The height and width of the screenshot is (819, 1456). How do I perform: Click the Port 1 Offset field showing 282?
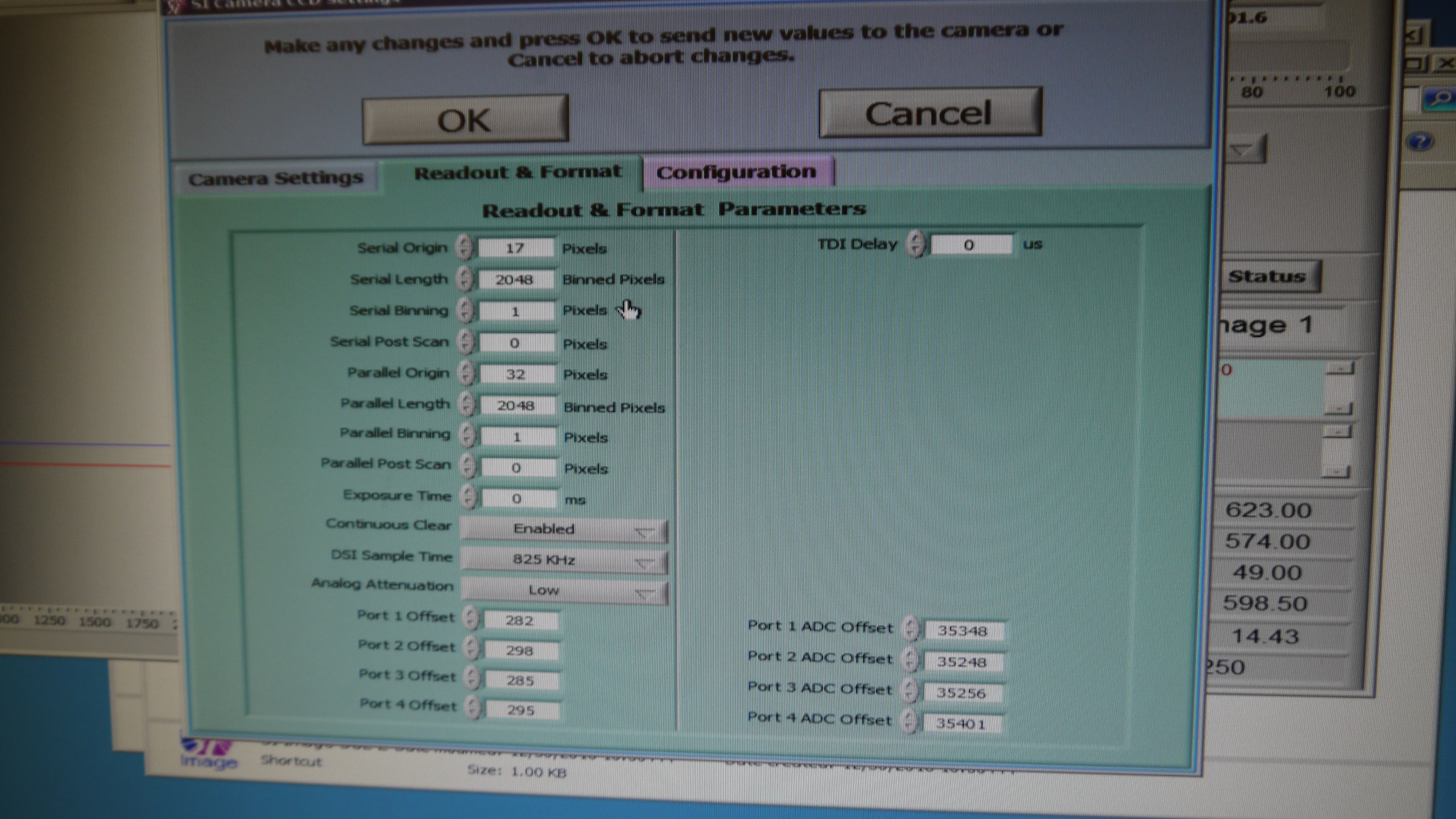click(x=521, y=620)
